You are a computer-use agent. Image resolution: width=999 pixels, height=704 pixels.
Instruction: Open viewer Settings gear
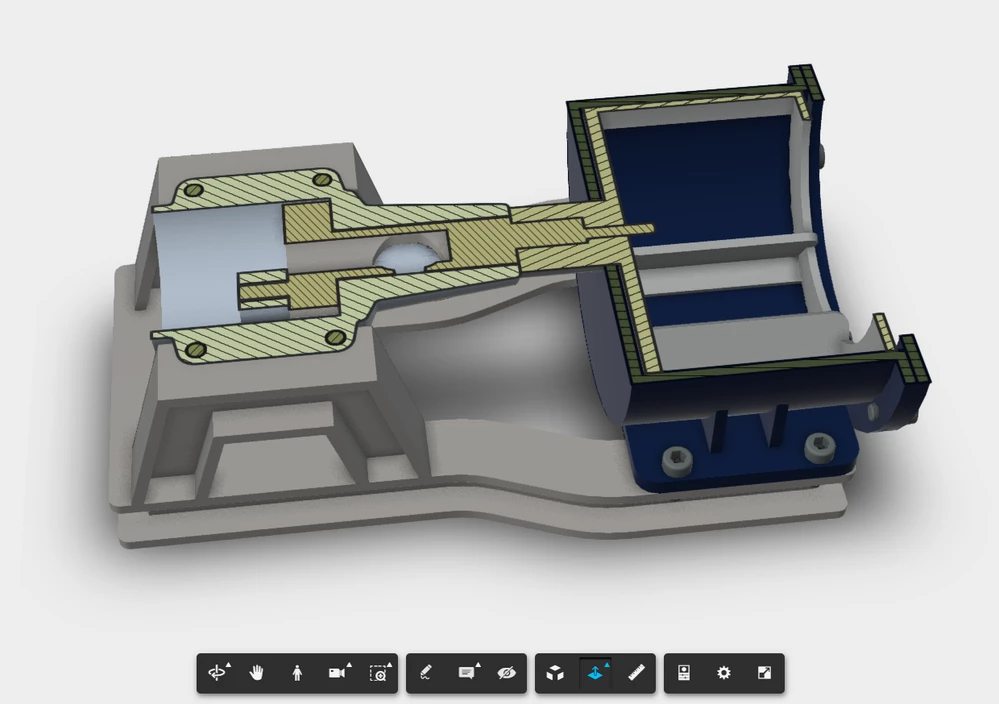click(724, 673)
